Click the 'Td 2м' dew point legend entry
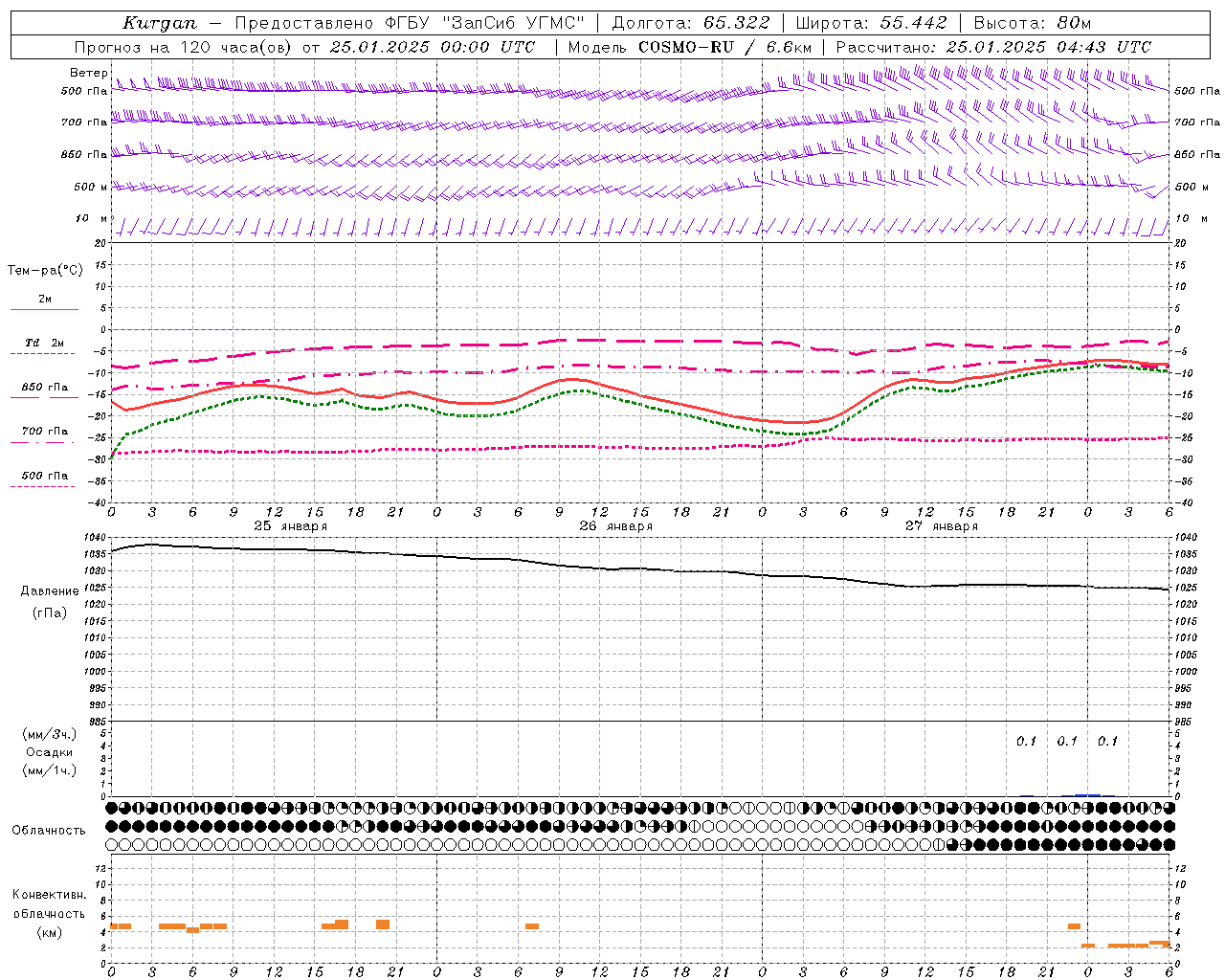The image size is (1225, 980). (44, 343)
